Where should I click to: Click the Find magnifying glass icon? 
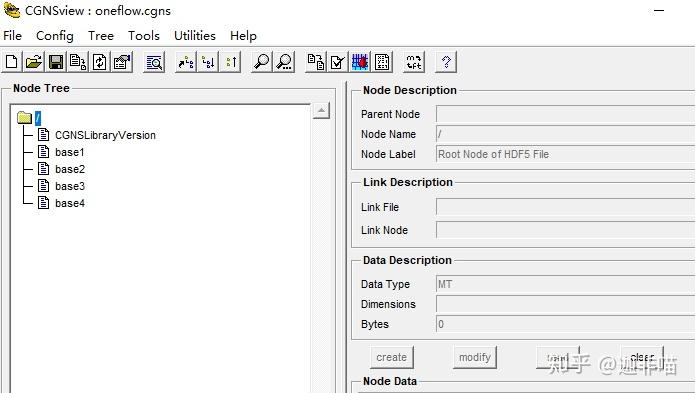(262, 62)
